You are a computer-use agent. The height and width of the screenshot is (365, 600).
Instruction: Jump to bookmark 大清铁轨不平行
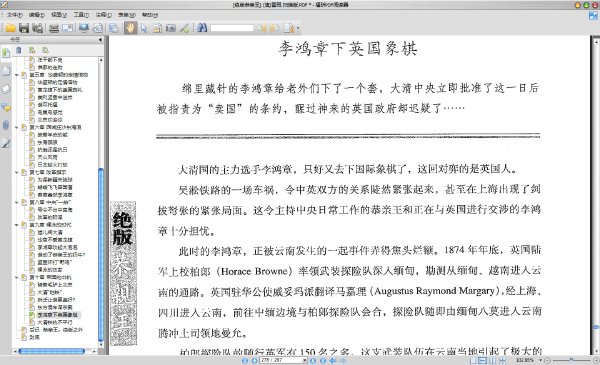[55, 323]
